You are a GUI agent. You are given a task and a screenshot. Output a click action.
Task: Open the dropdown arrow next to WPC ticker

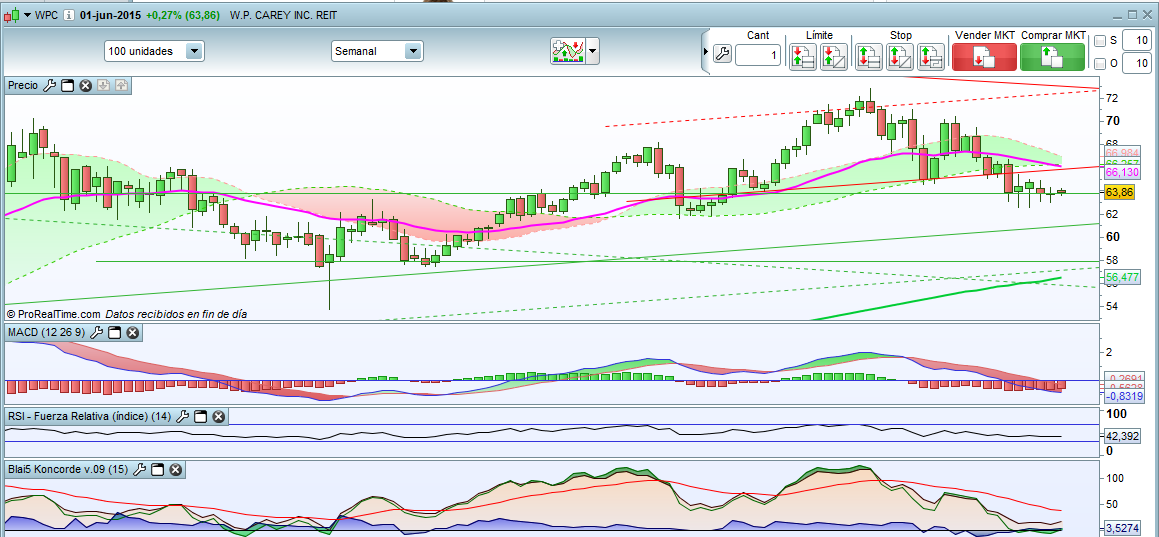pos(27,16)
